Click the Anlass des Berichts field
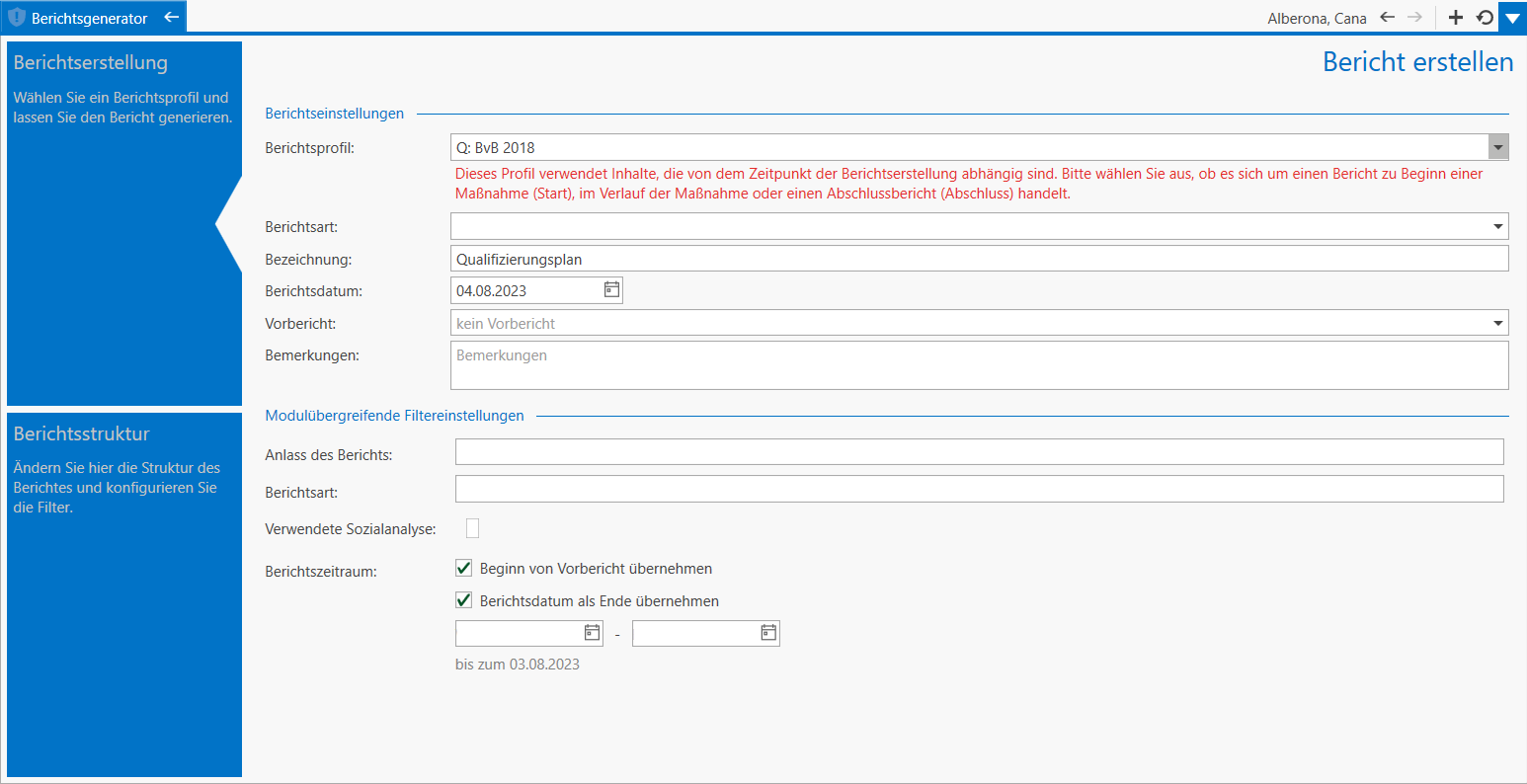 [978, 452]
